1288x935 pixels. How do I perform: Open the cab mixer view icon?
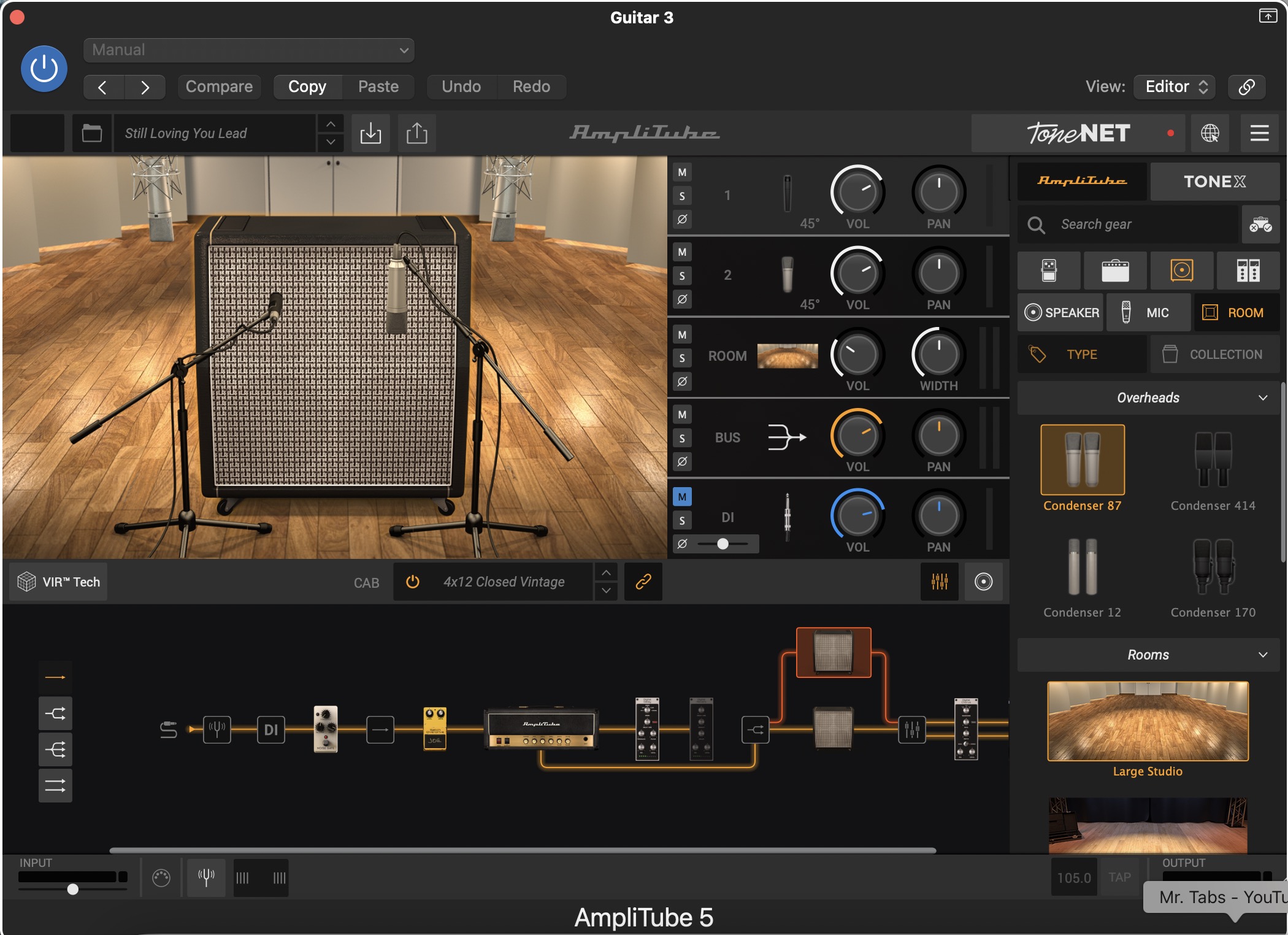(940, 582)
